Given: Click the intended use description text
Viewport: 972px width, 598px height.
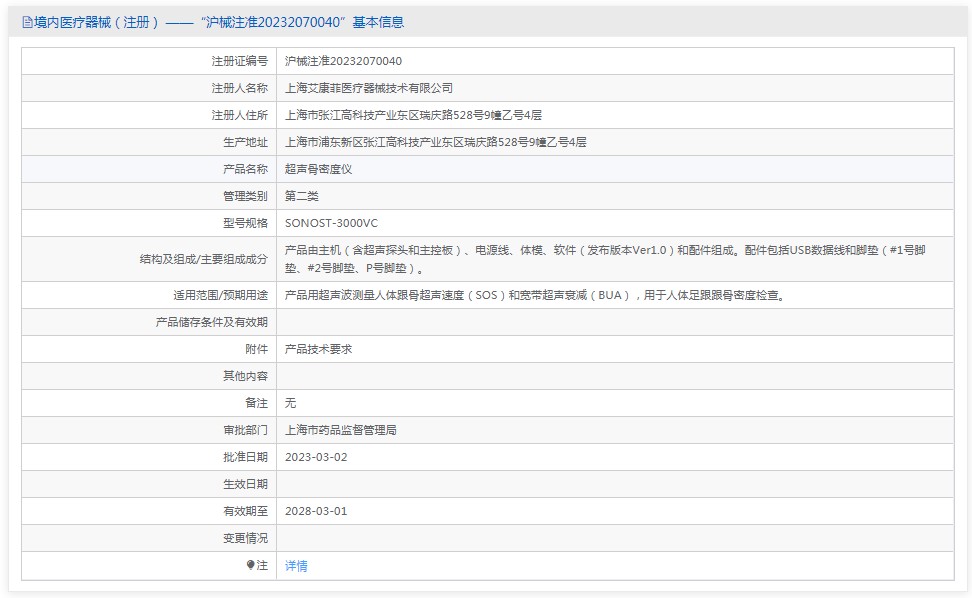Looking at the screenshot, I should tap(534, 295).
